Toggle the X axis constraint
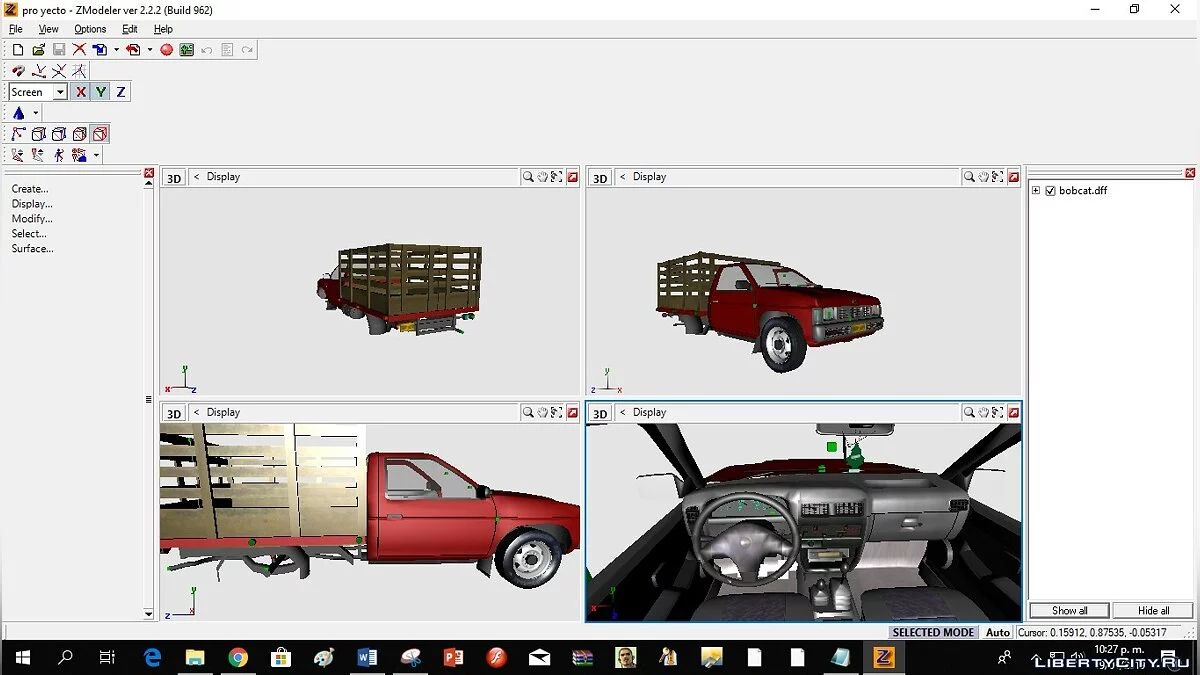 81,92
